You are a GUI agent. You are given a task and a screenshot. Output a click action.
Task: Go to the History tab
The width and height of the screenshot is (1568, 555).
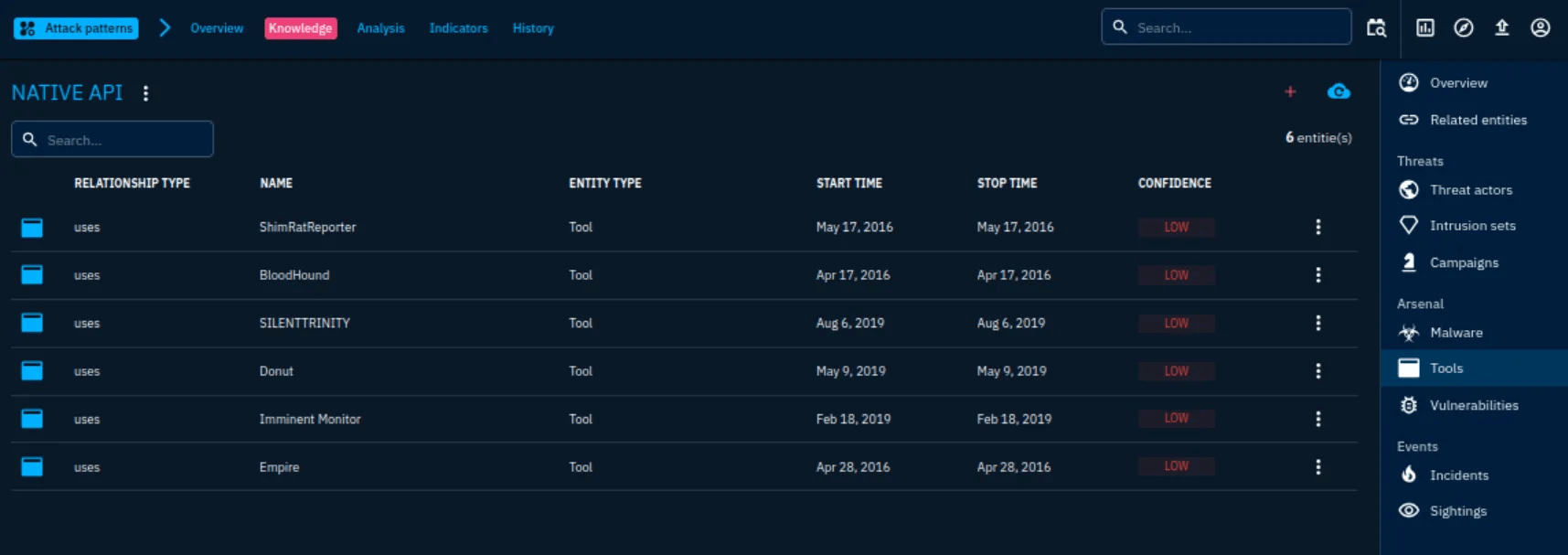(x=533, y=28)
